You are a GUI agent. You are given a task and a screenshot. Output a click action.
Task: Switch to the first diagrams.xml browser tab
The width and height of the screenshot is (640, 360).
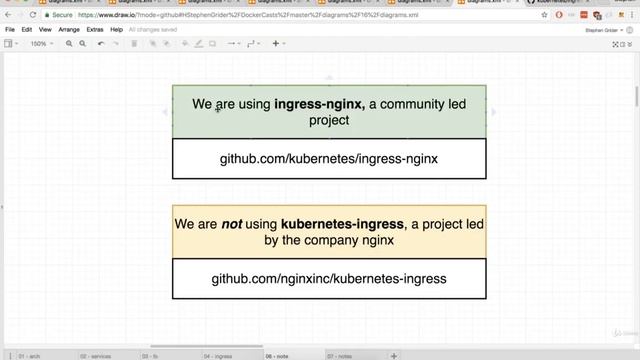69,2
